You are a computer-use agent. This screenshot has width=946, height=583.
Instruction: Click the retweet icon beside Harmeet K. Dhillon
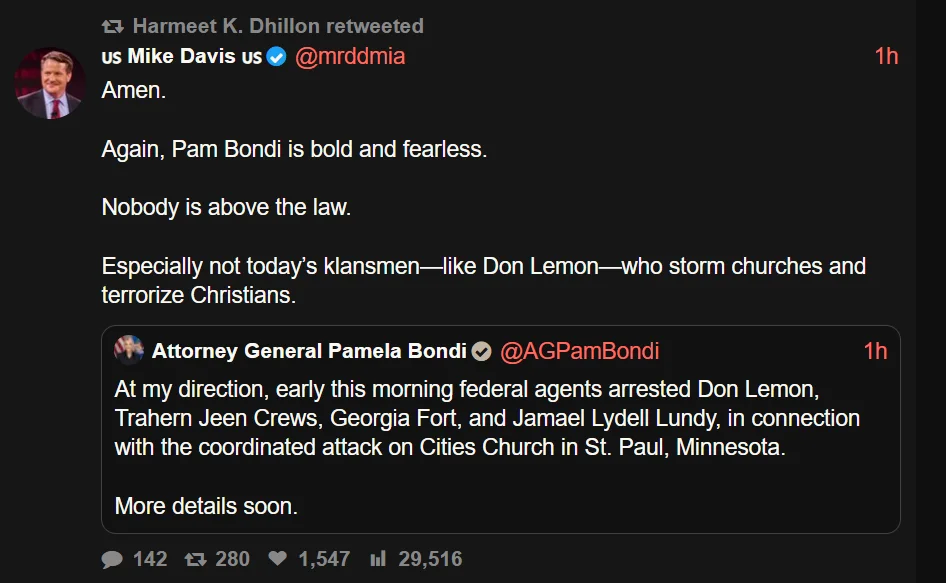pos(114,26)
